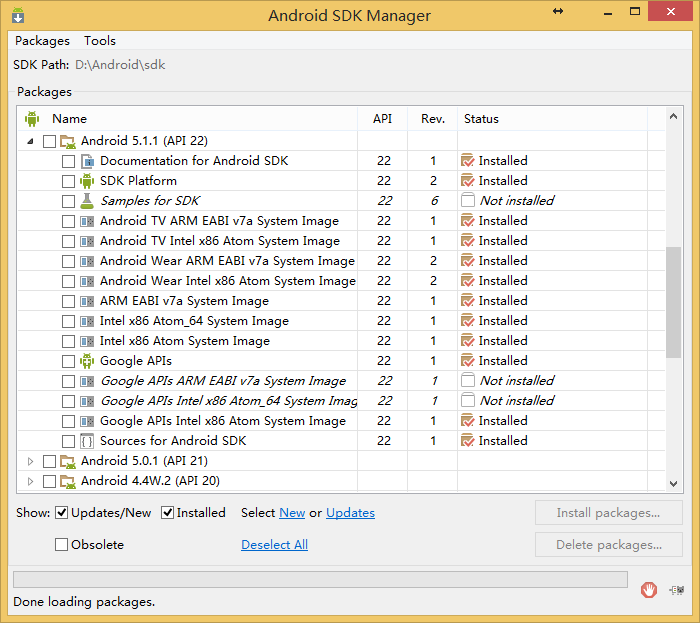
Task: Click the Rev. column header
Action: point(433,119)
